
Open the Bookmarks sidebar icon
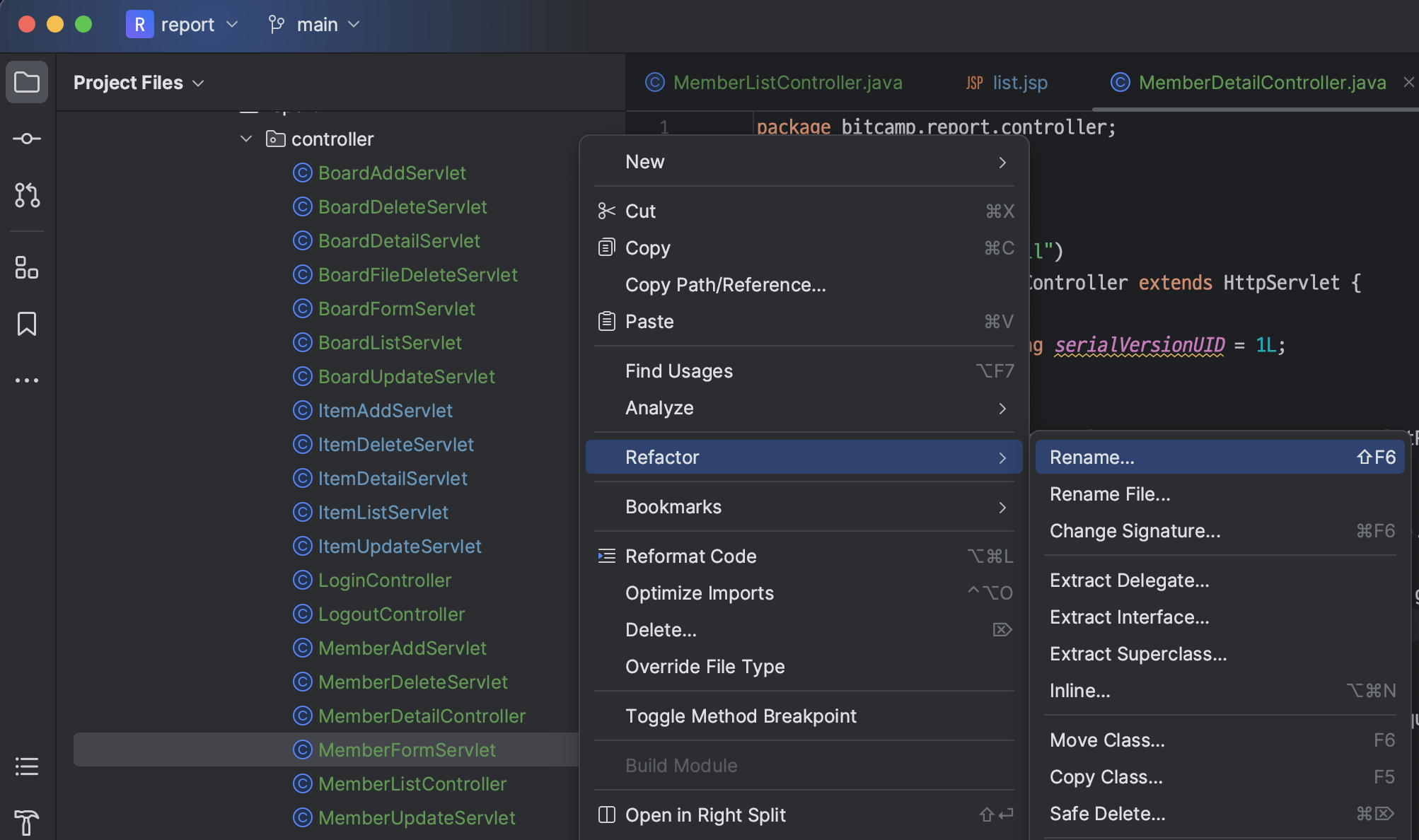pos(27,324)
